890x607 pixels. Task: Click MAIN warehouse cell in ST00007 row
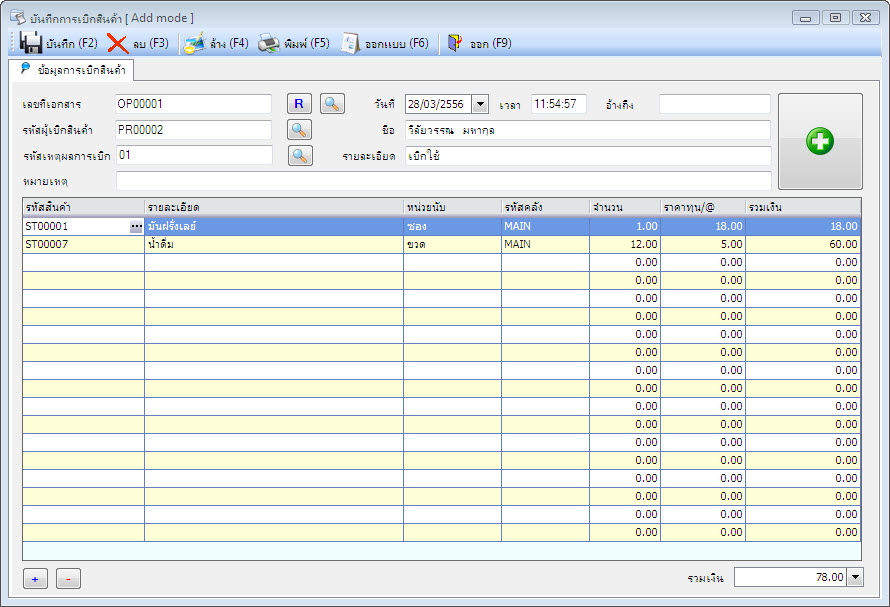pos(545,244)
